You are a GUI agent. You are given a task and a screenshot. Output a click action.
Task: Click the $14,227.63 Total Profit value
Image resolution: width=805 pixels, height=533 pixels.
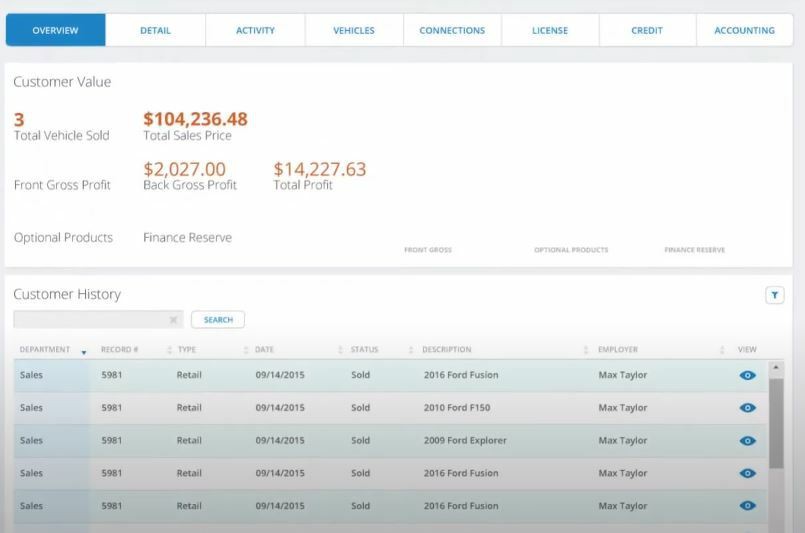point(320,169)
